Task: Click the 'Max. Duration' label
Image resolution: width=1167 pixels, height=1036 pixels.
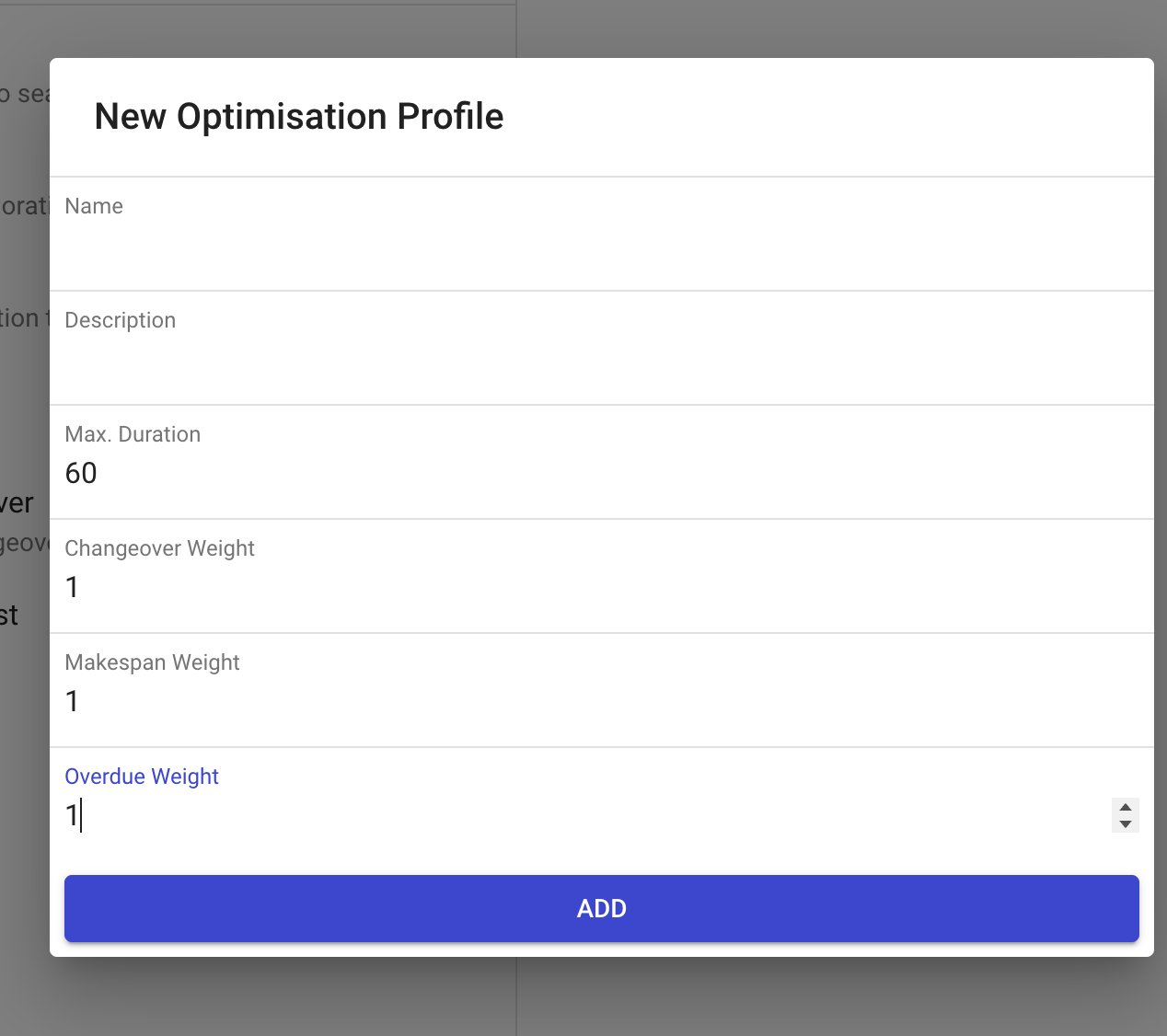Action: (x=133, y=434)
